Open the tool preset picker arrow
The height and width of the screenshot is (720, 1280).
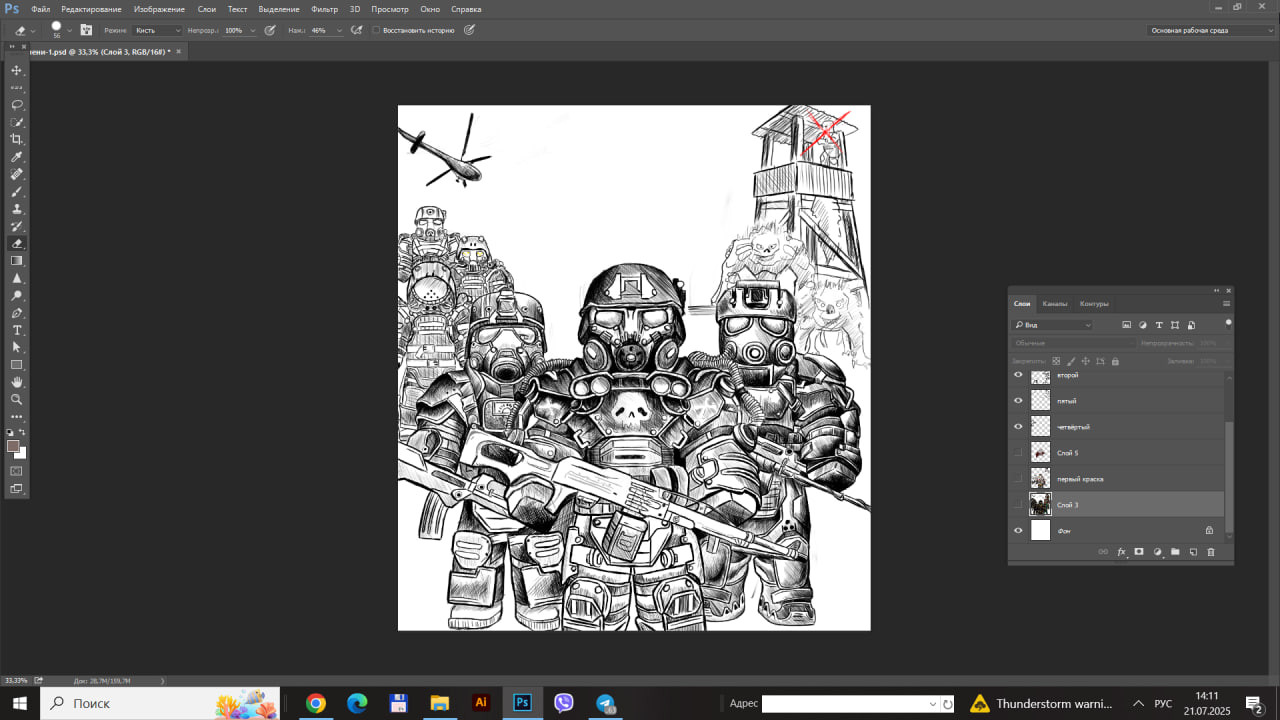tap(33, 30)
